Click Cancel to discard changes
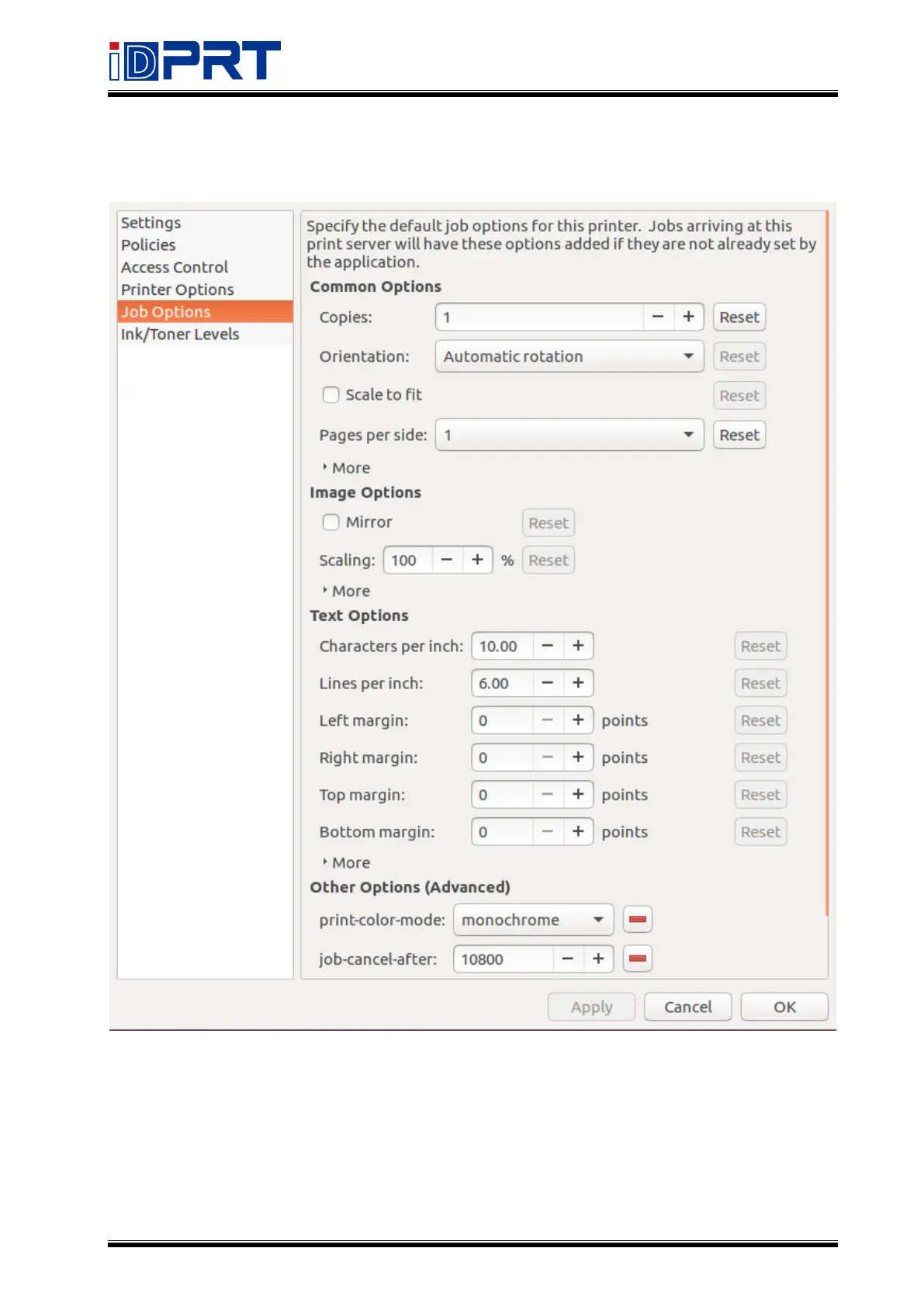The width and height of the screenshot is (924, 1307). [688, 1007]
